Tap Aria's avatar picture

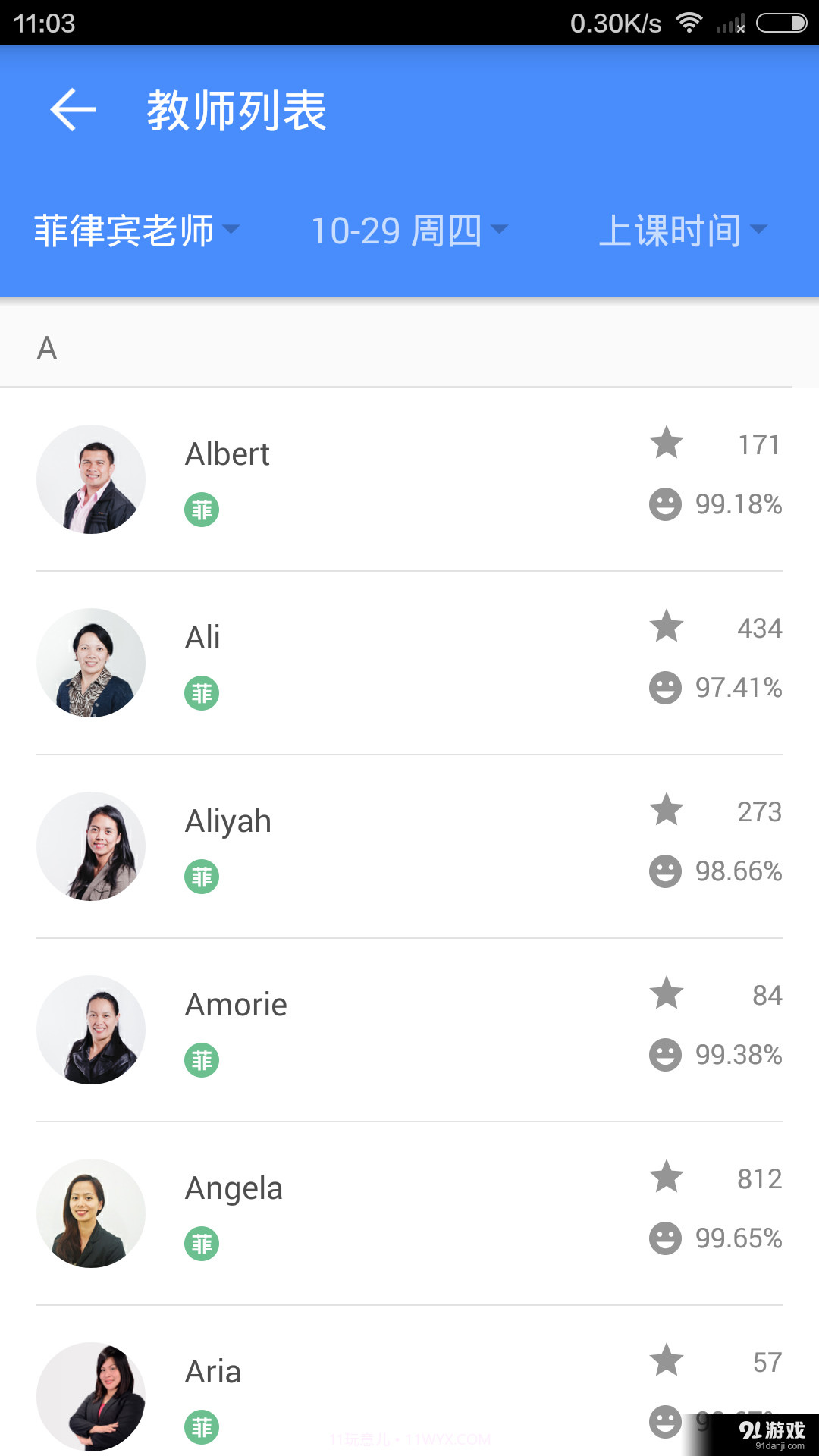point(91,1397)
